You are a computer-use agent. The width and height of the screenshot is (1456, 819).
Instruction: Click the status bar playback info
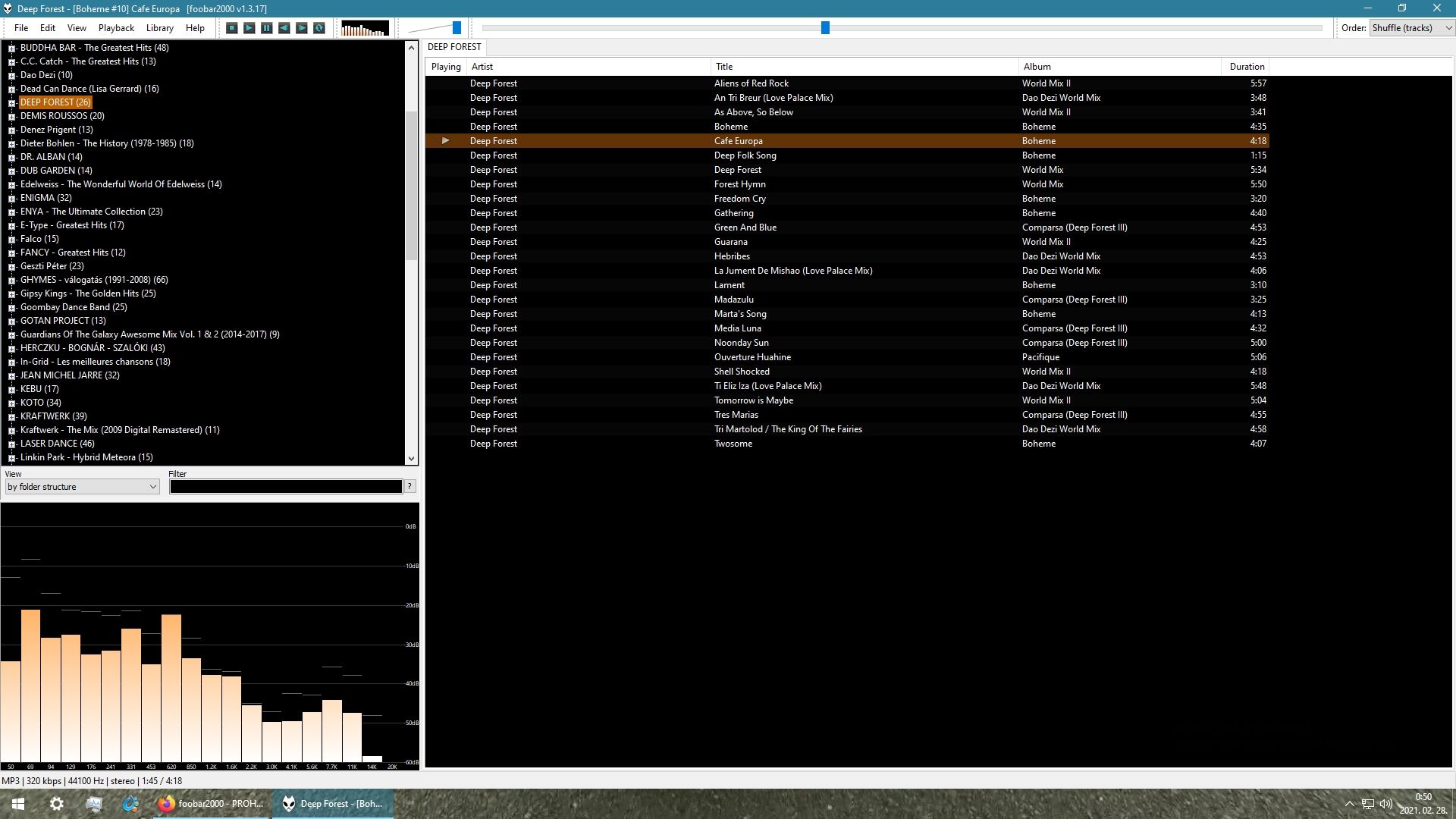click(x=92, y=781)
